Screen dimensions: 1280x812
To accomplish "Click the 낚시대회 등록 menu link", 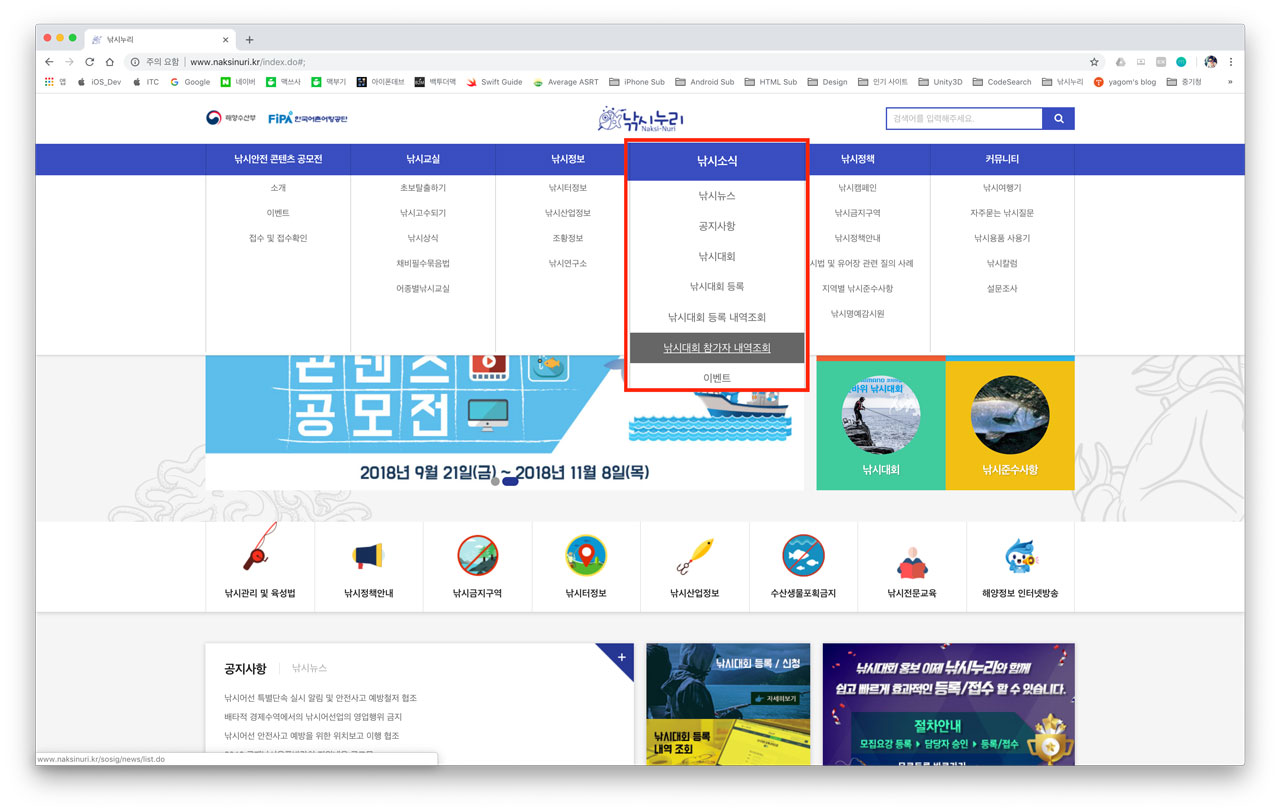I will (x=717, y=287).
